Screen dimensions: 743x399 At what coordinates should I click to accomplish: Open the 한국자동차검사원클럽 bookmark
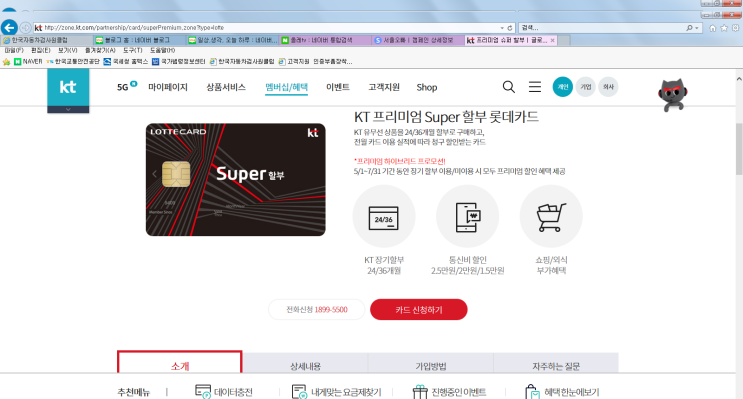pos(242,62)
